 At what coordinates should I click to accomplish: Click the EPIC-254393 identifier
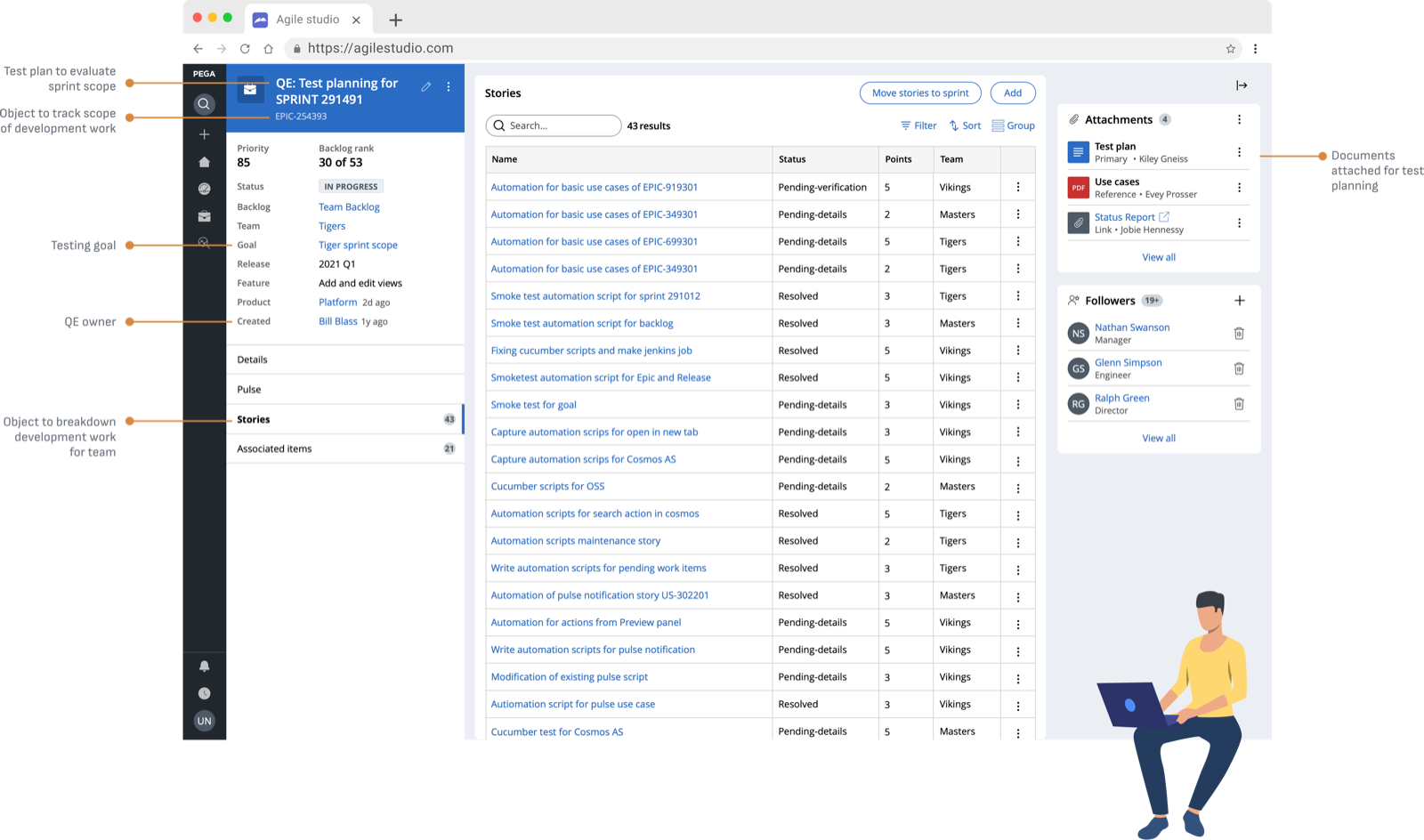click(301, 117)
